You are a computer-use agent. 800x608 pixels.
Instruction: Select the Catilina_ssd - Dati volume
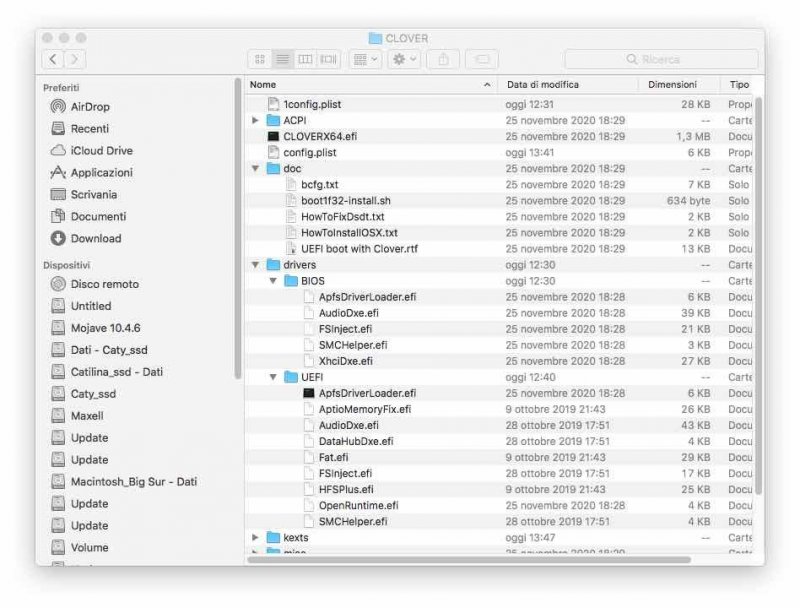107,371
